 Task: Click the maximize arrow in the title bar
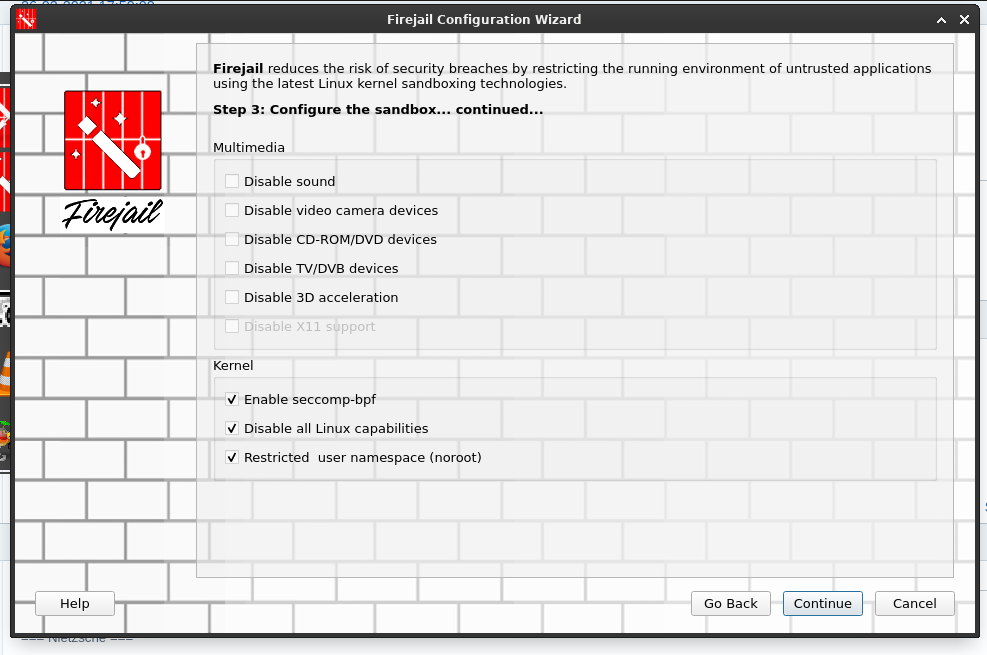[x=941, y=19]
